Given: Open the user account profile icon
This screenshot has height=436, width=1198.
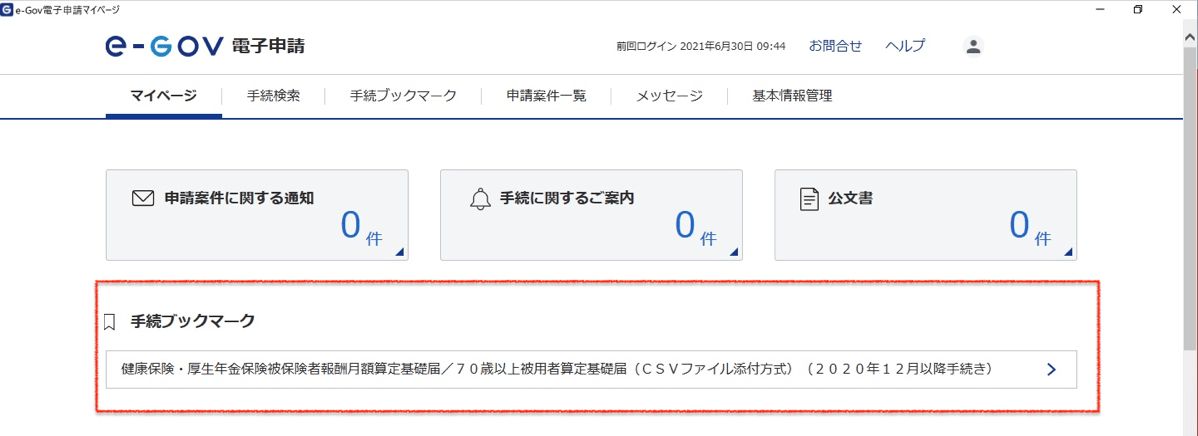Looking at the screenshot, I should click(973, 46).
